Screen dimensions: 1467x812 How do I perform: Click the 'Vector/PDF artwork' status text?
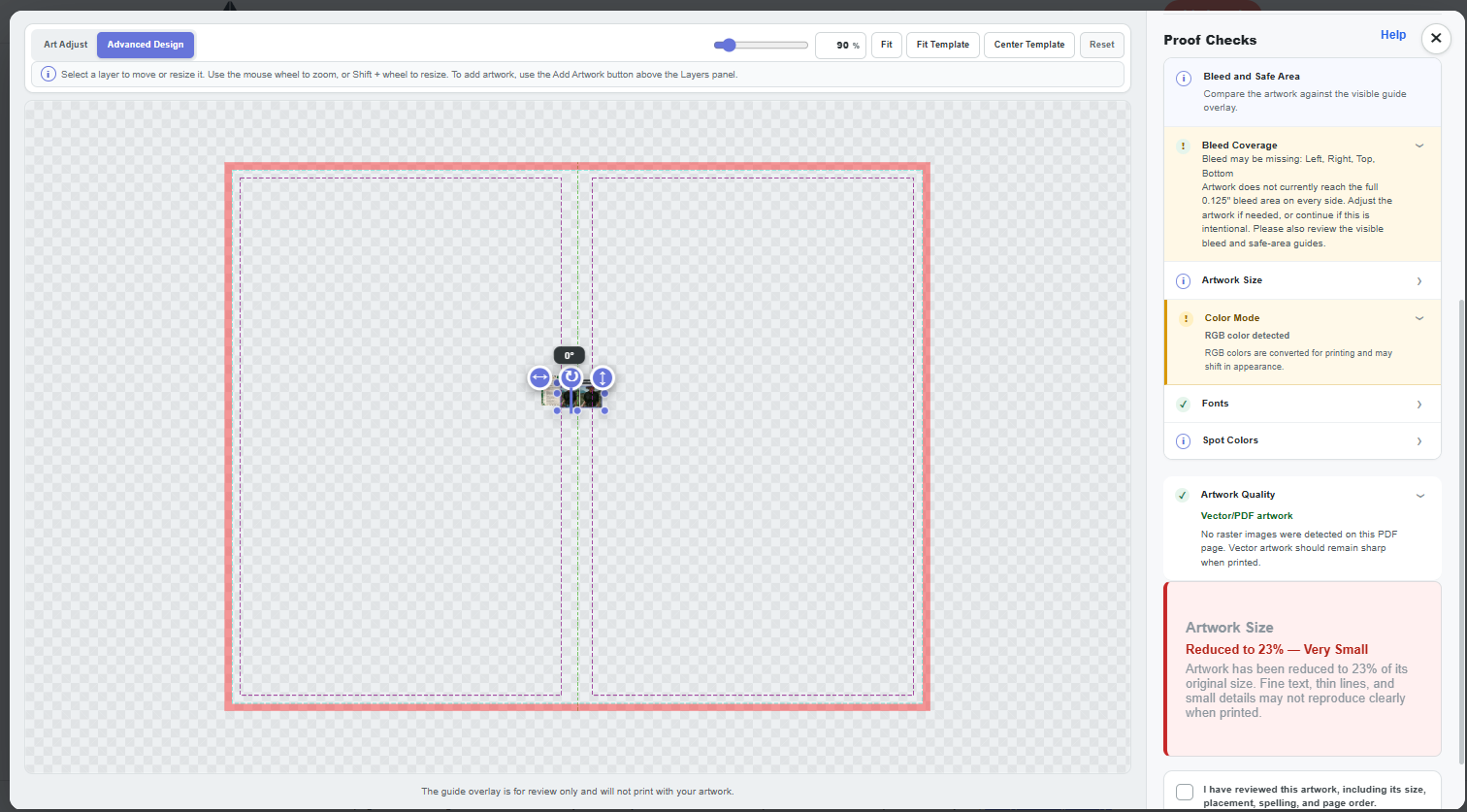click(1247, 516)
